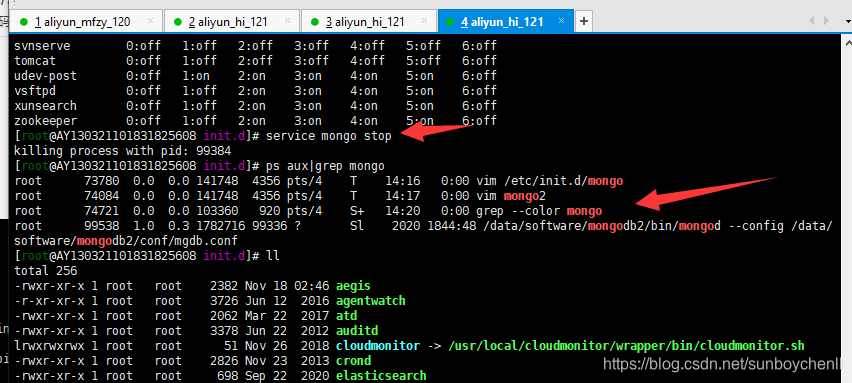
Task: Click the 'agentwatch' file name
Action: coord(371,300)
